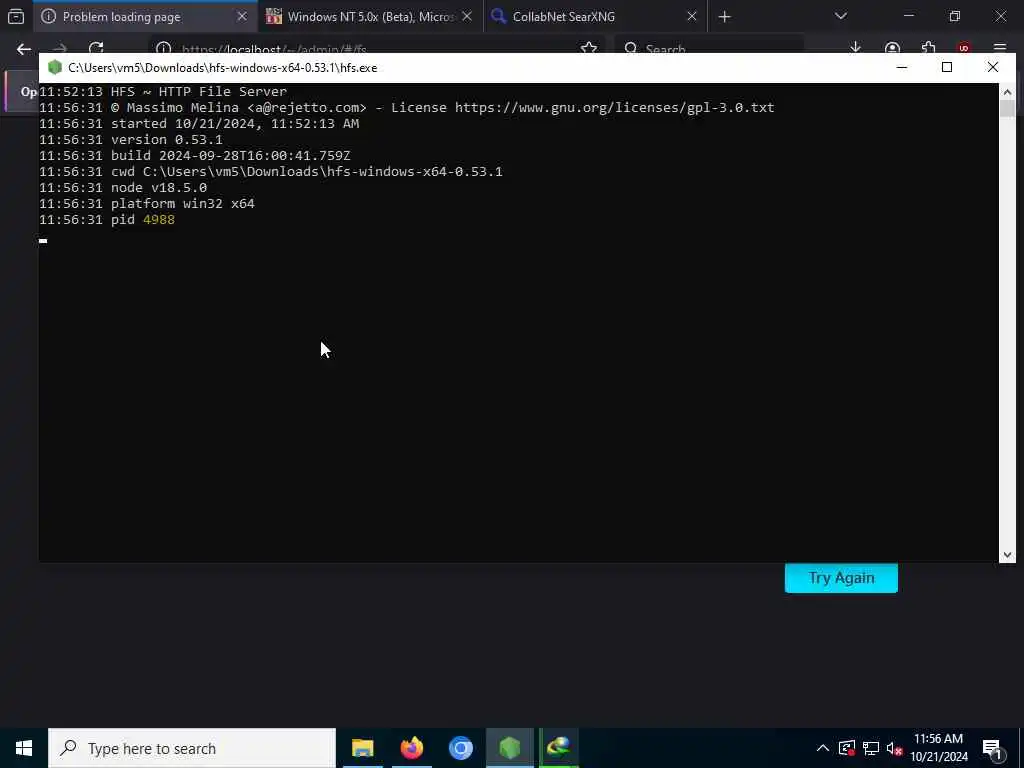Click the 'platform win32 x64' line

(x=183, y=204)
